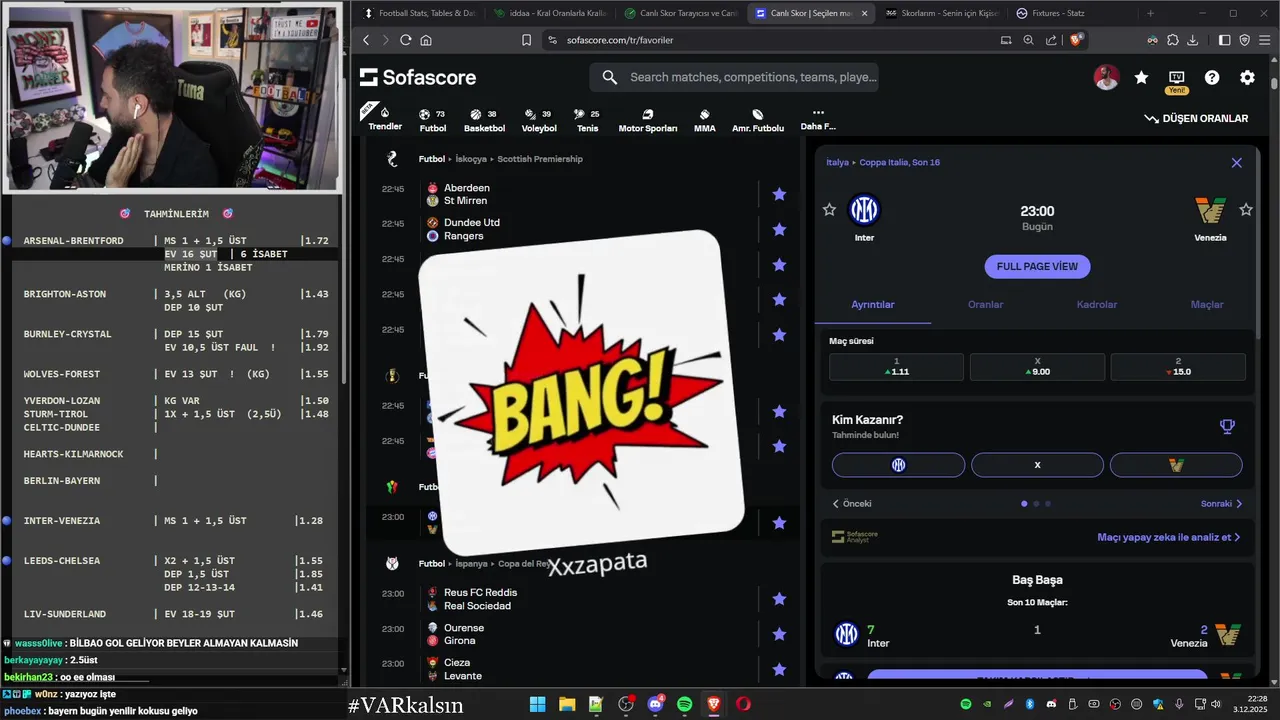The image size is (1280, 720).
Task: Toggle favorite star for Ourense vs Girona
Action: tap(779, 634)
